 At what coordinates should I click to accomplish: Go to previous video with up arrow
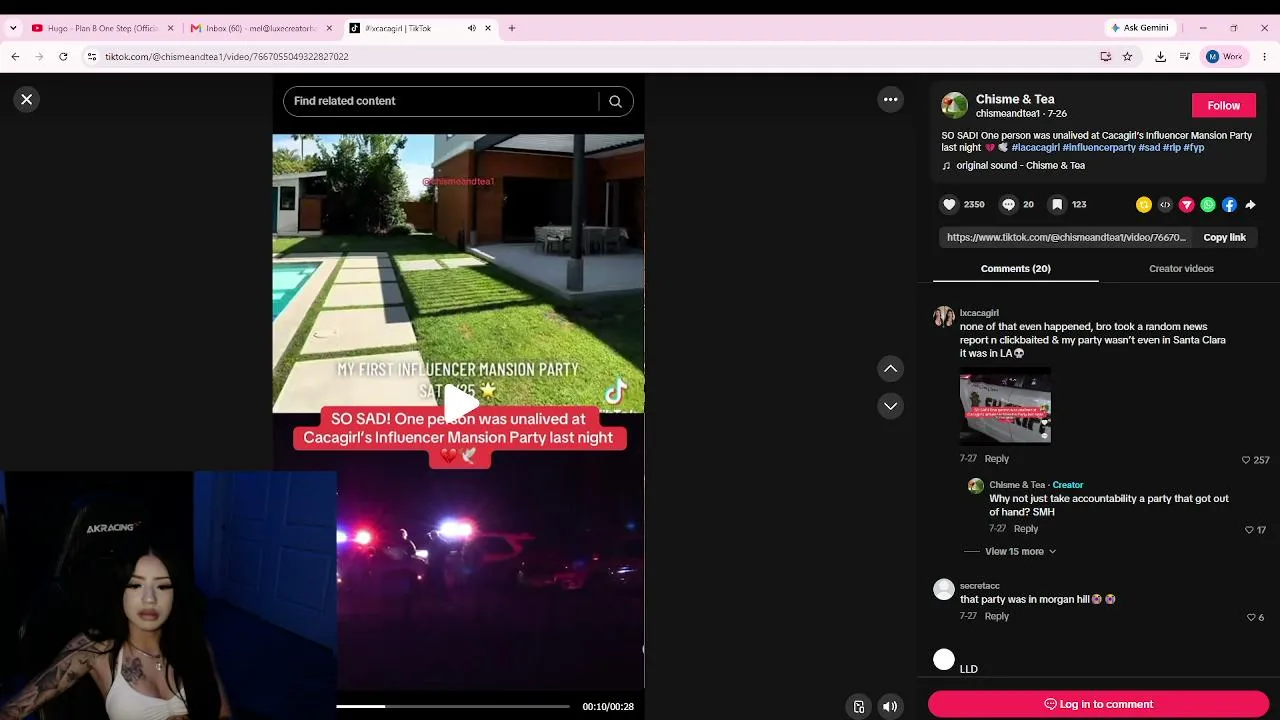[x=890, y=369]
